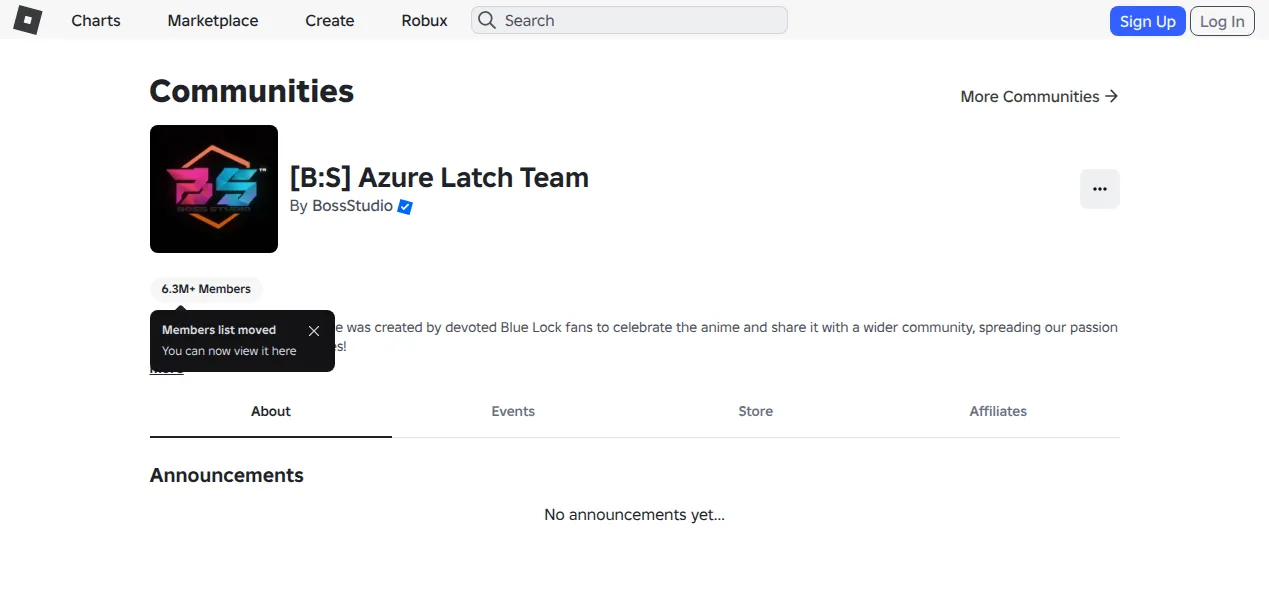Open the BS community logo thumbnail
The width and height of the screenshot is (1269, 599).
[x=214, y=189]
